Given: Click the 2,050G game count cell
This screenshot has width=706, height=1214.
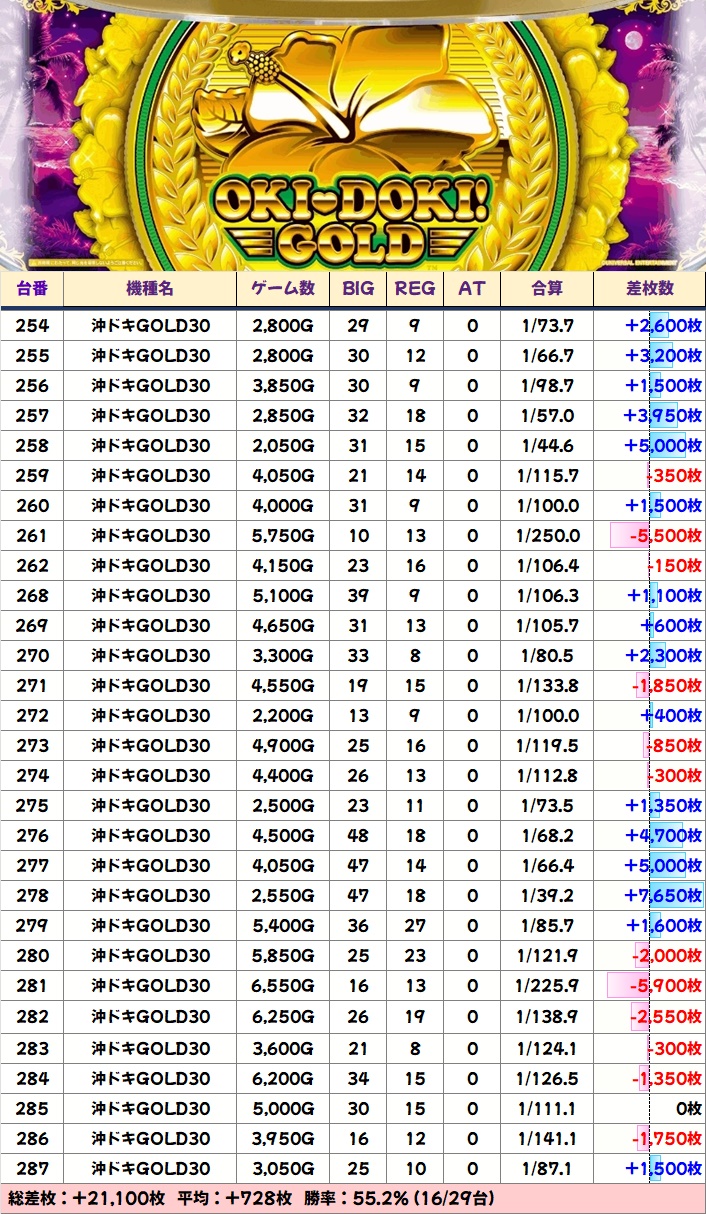Looking at the screenshot, I should coord(283,446).
